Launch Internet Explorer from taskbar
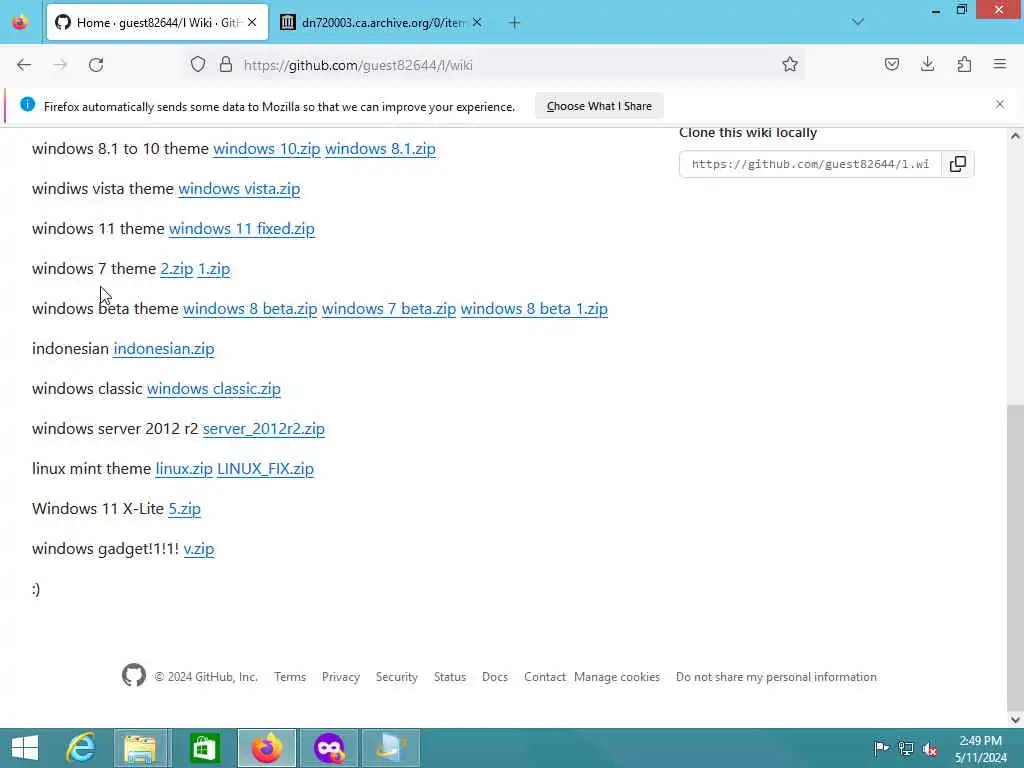Screen dimensions: 1024x768 [81, 748]
